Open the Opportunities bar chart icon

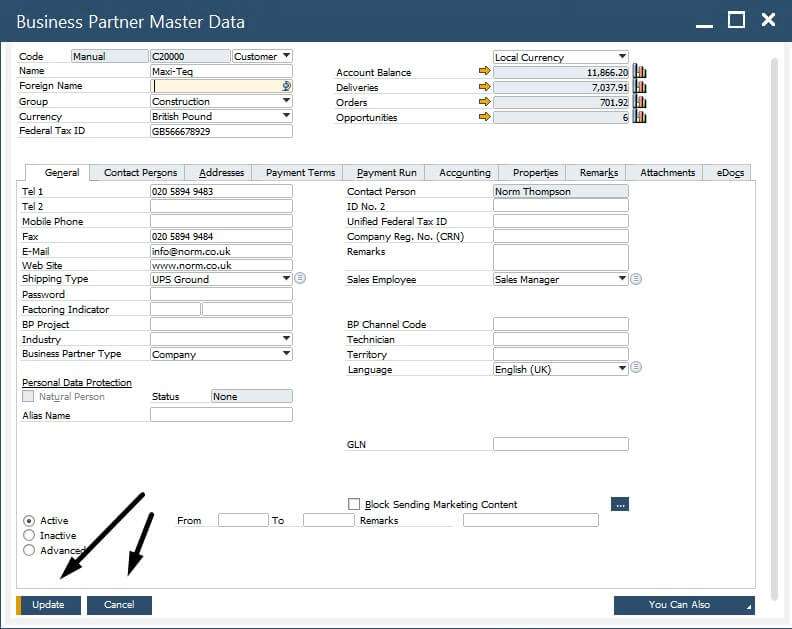[639, 117]
